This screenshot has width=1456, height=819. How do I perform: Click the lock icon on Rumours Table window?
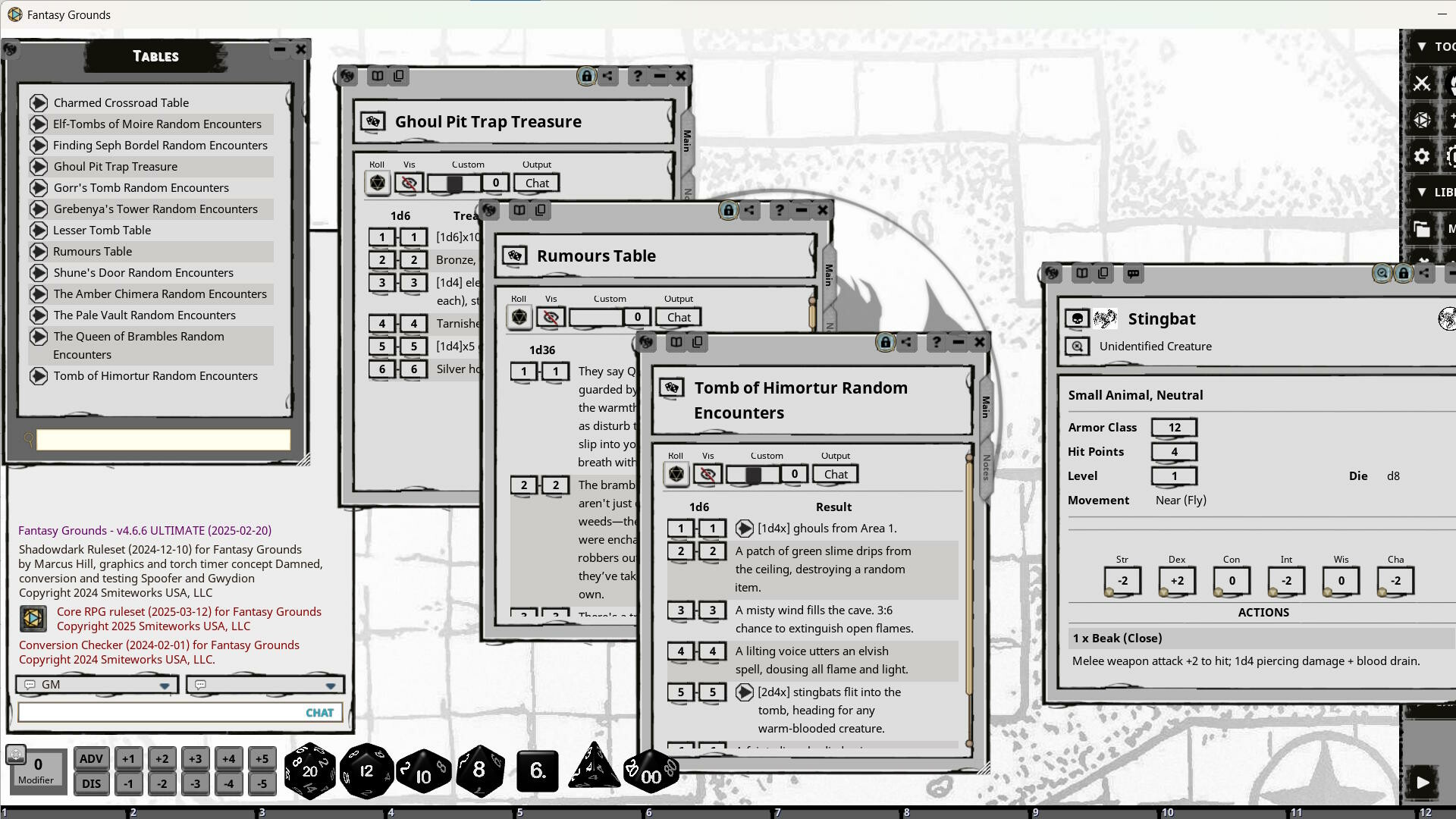pyautogui.click(x=728, y=210)
